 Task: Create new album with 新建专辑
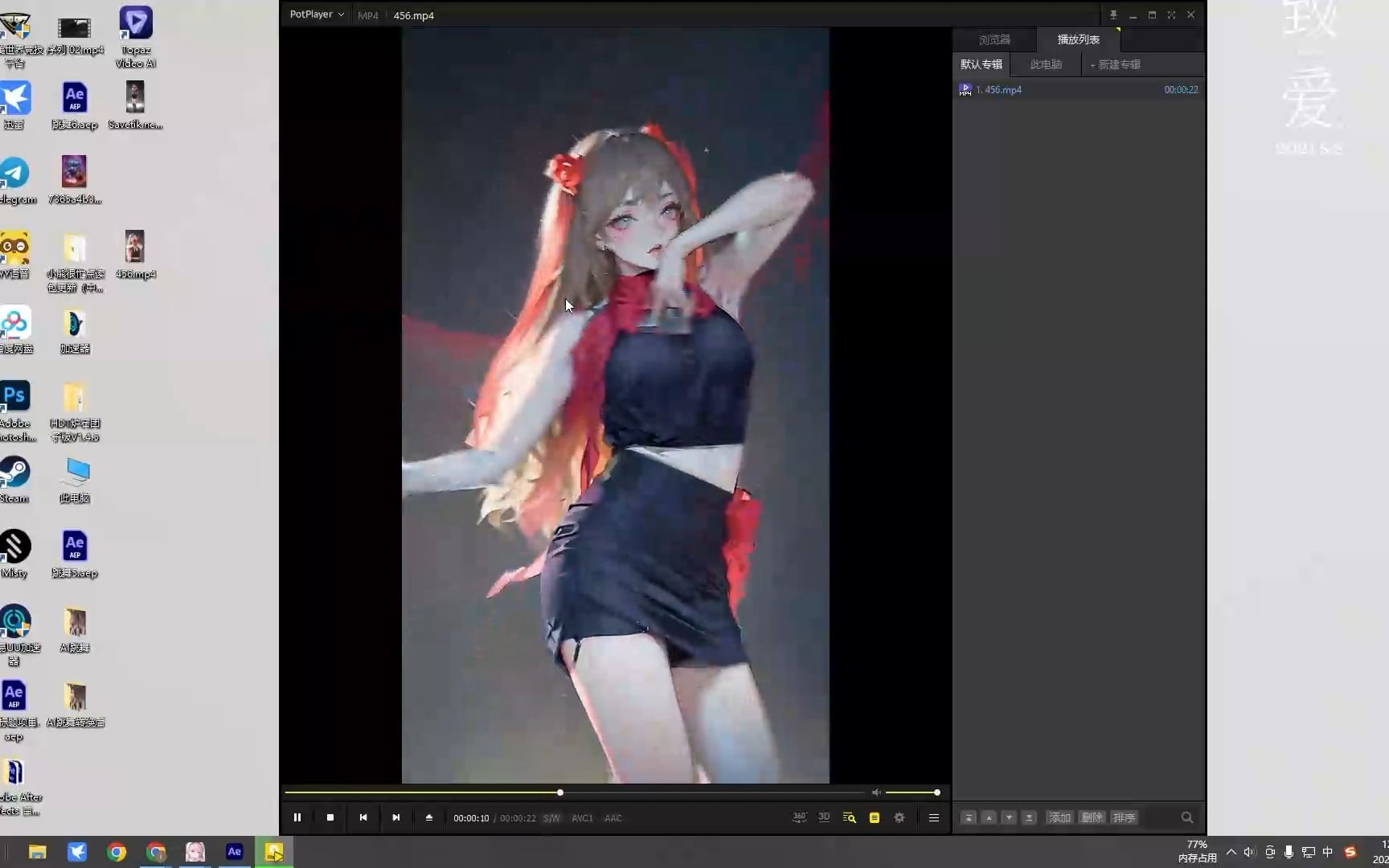pyautogui.click(x=1115, y=64)
